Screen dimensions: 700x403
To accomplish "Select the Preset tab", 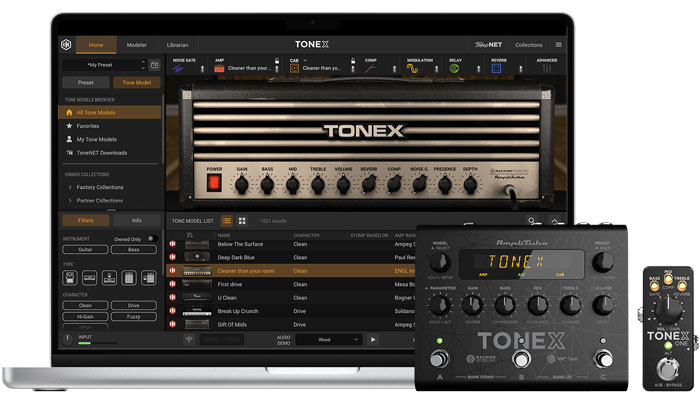I will [86, 83].
